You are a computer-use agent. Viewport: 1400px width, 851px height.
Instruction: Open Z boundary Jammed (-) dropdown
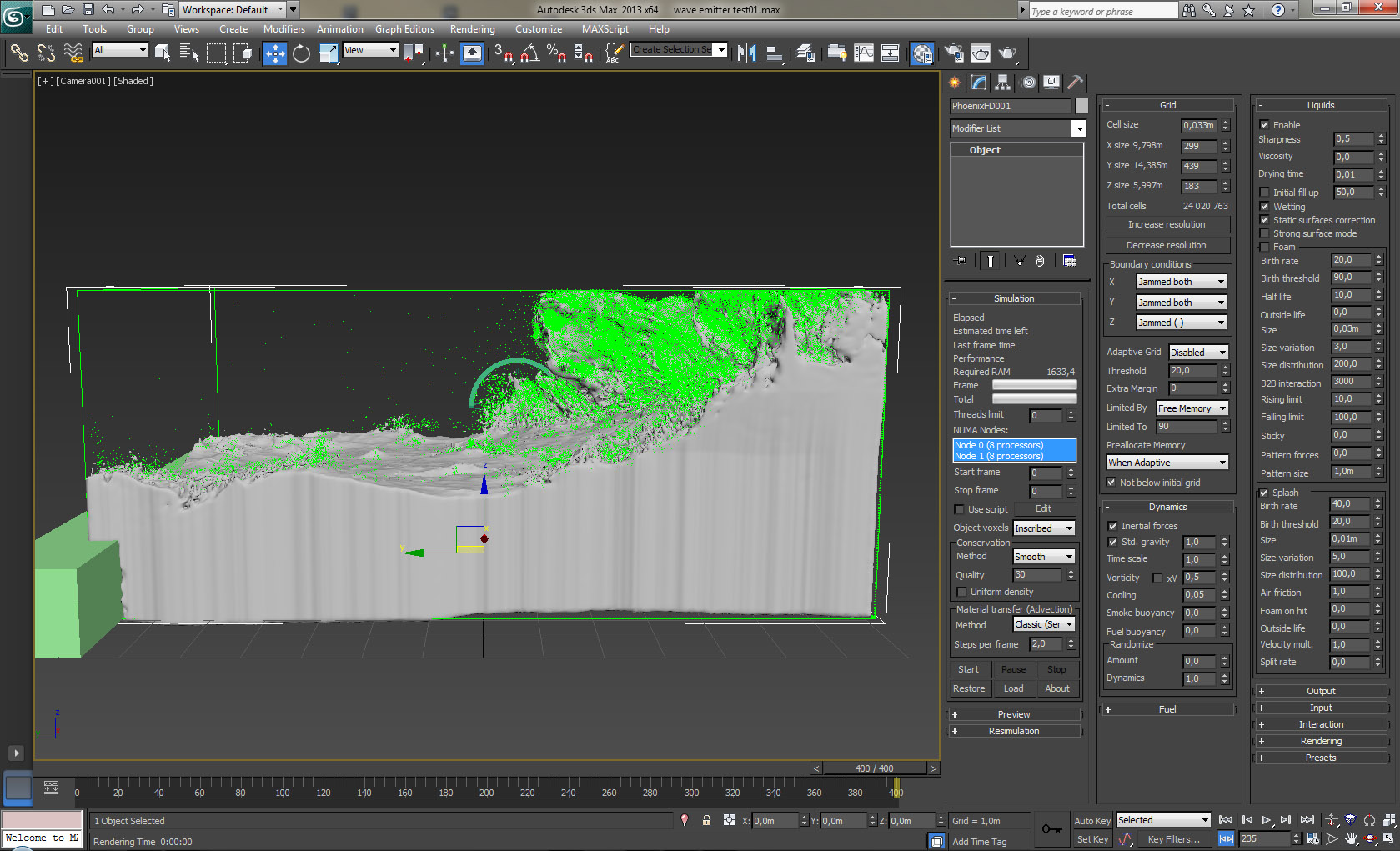pos(1182,323)
